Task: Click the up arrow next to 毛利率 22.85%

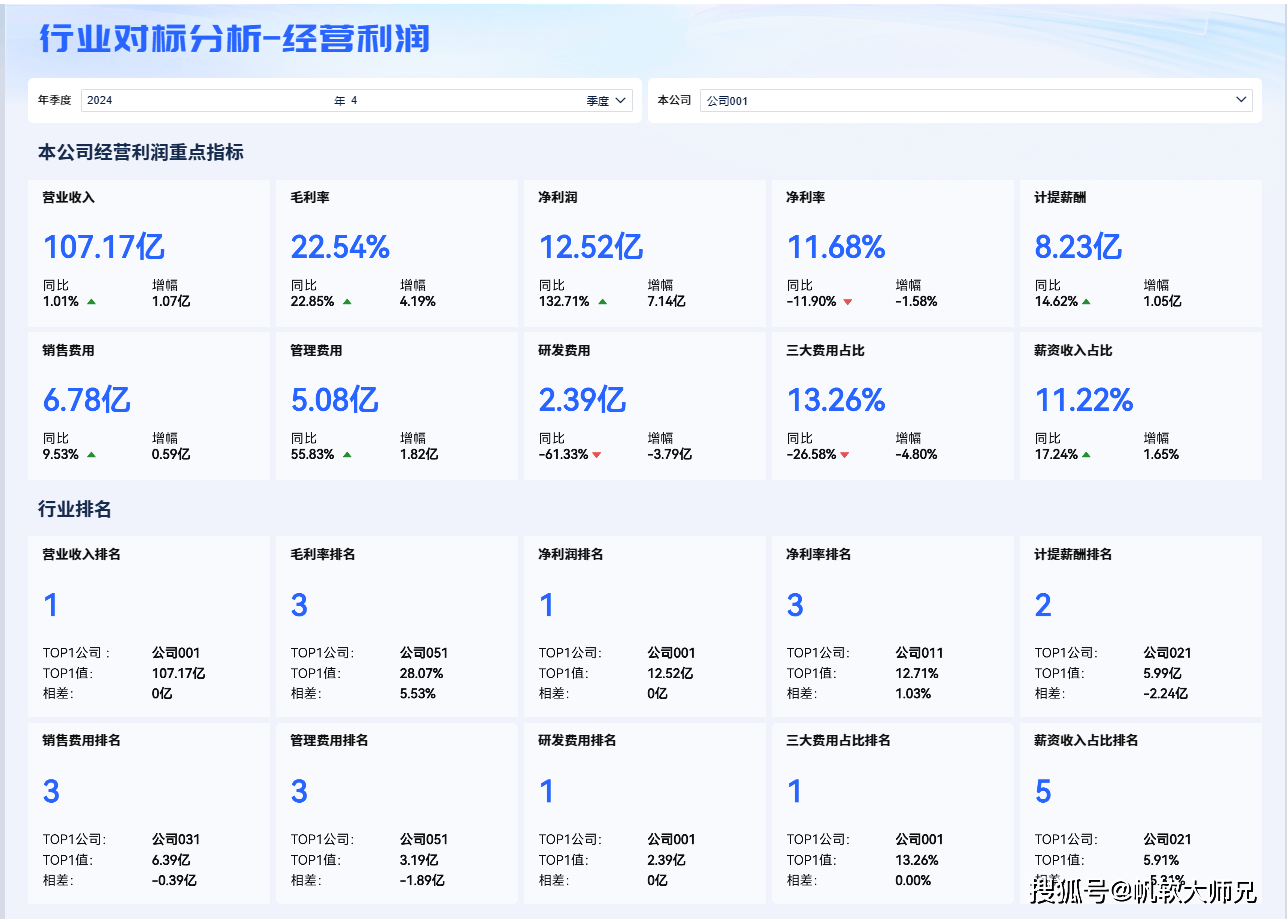Action: tap(347, 302)
